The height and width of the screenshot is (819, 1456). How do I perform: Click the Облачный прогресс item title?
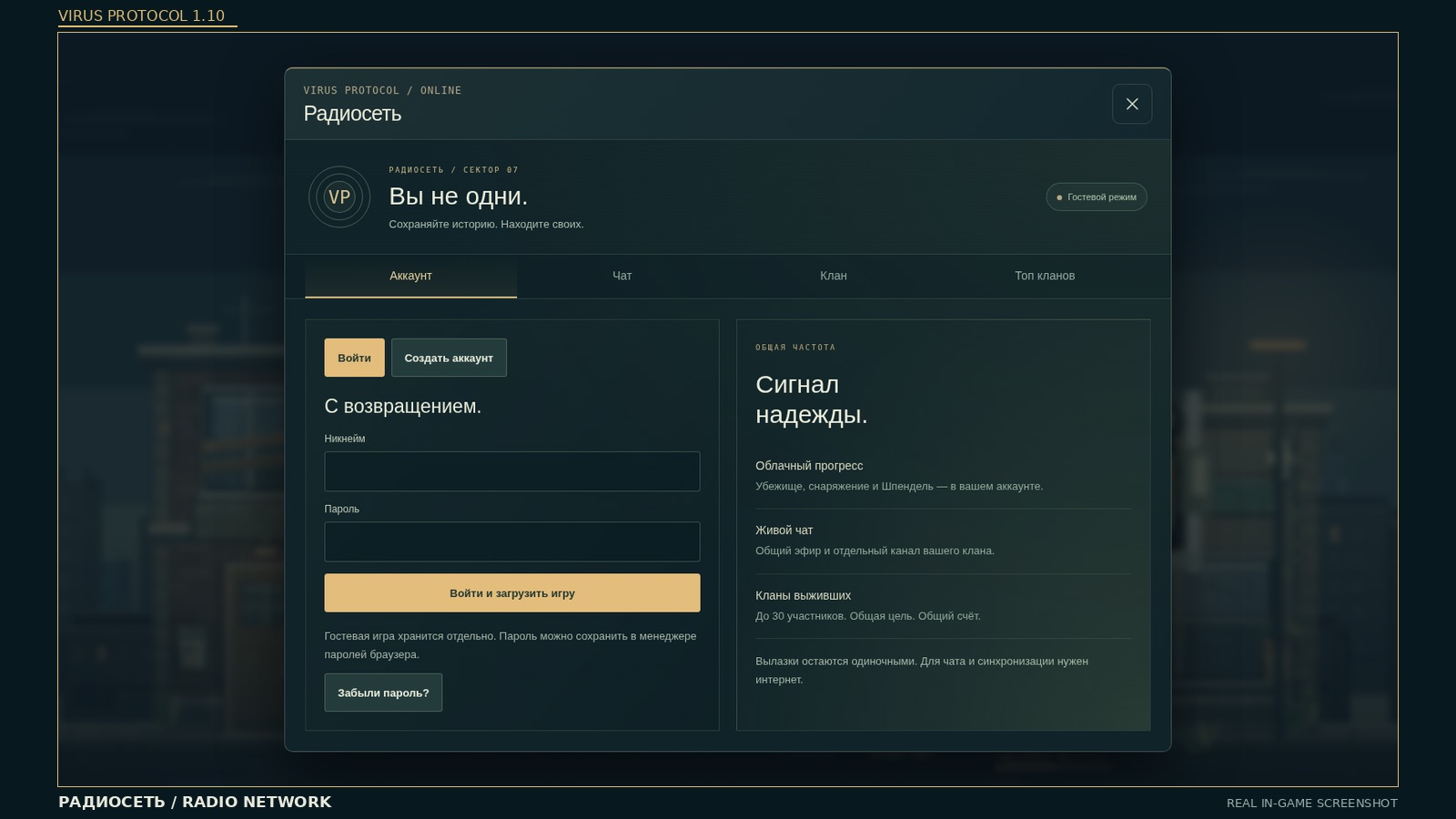pyautogui.click(x=809, y=465)
